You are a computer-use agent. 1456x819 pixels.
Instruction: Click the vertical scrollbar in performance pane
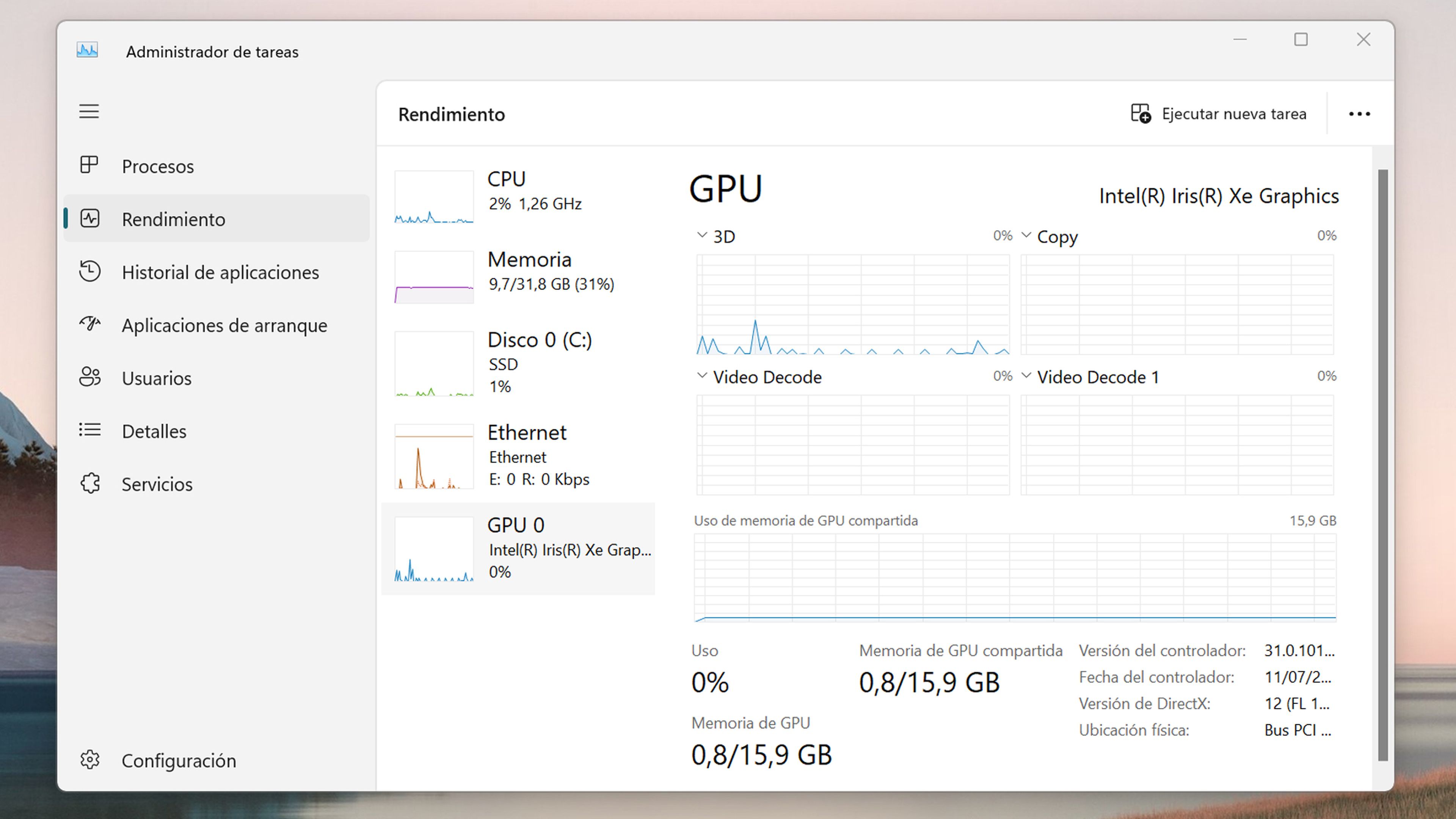click(x=1383, y=464)
